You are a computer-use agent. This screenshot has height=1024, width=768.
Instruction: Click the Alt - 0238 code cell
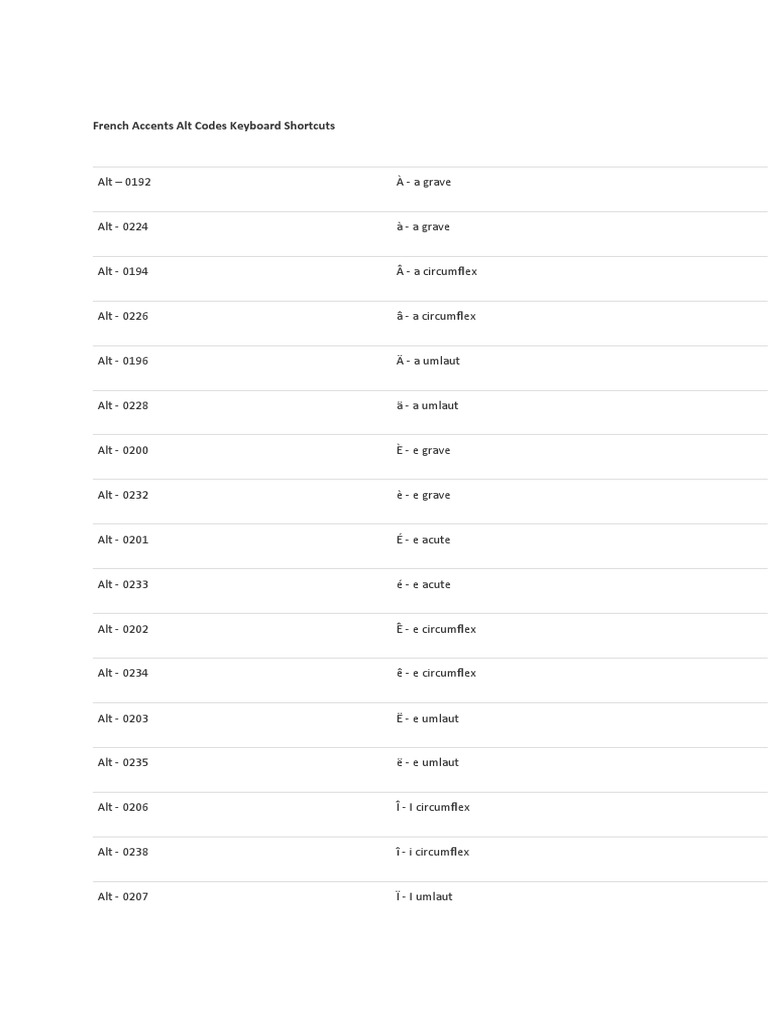pos(123,853)
